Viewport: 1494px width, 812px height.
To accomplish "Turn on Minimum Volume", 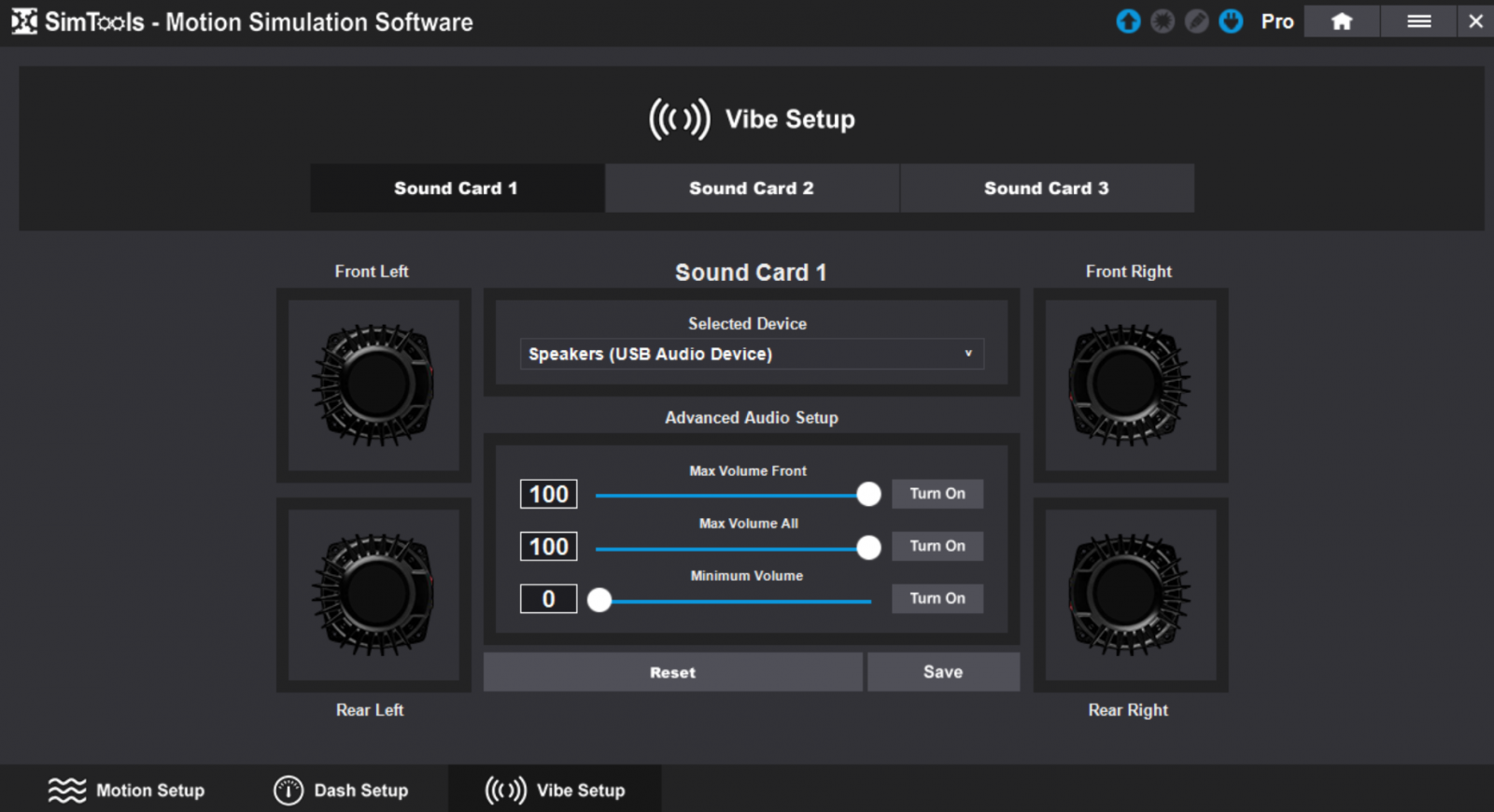I will 937,598.
